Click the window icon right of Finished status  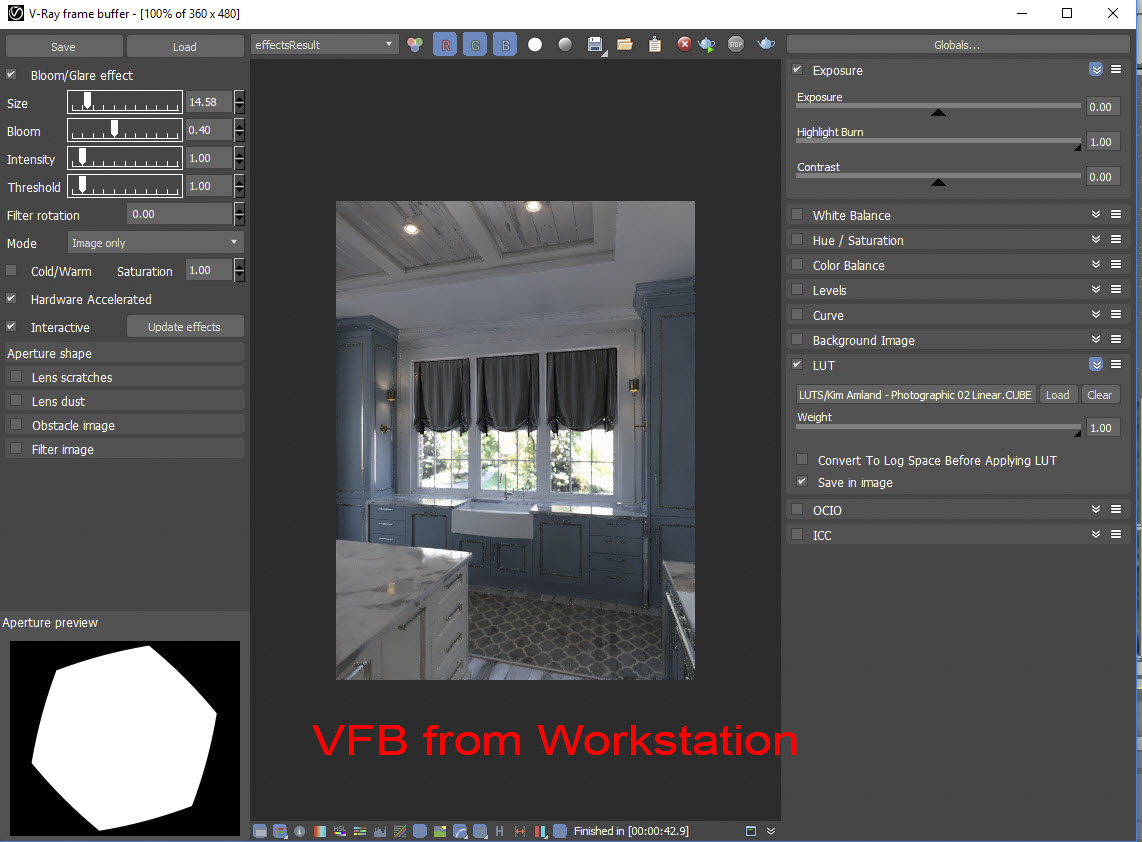tap(751, 831)
